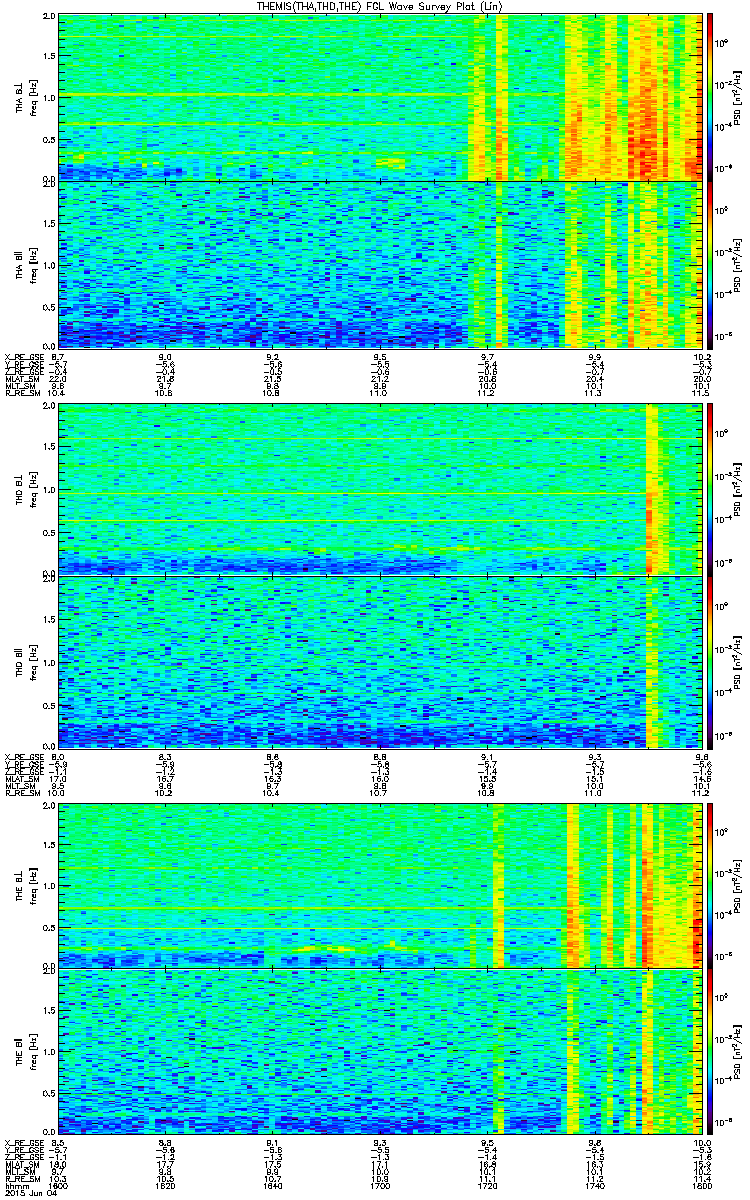Click the 1720 time tick label
The image size is (750, 1200).
(487, 1188)
